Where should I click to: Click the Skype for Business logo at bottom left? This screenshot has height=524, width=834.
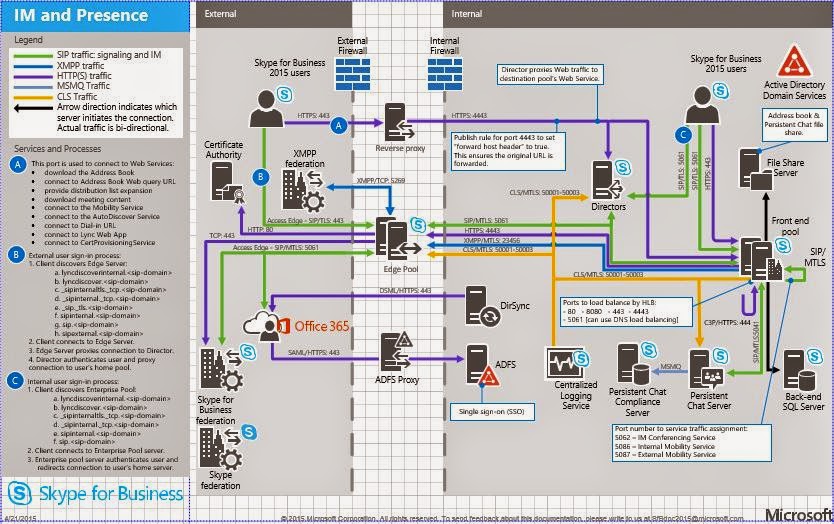tap(96, 494)
